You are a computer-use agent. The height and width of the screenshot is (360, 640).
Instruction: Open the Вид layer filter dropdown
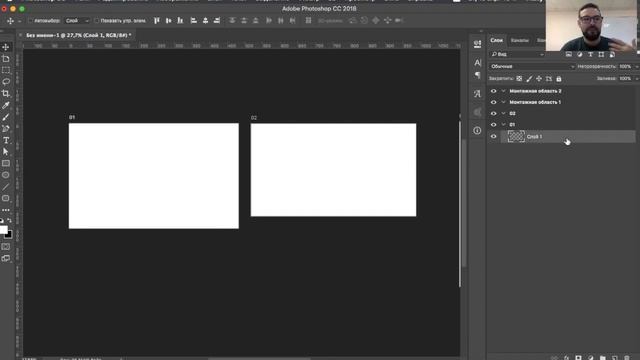coord(518,54)
